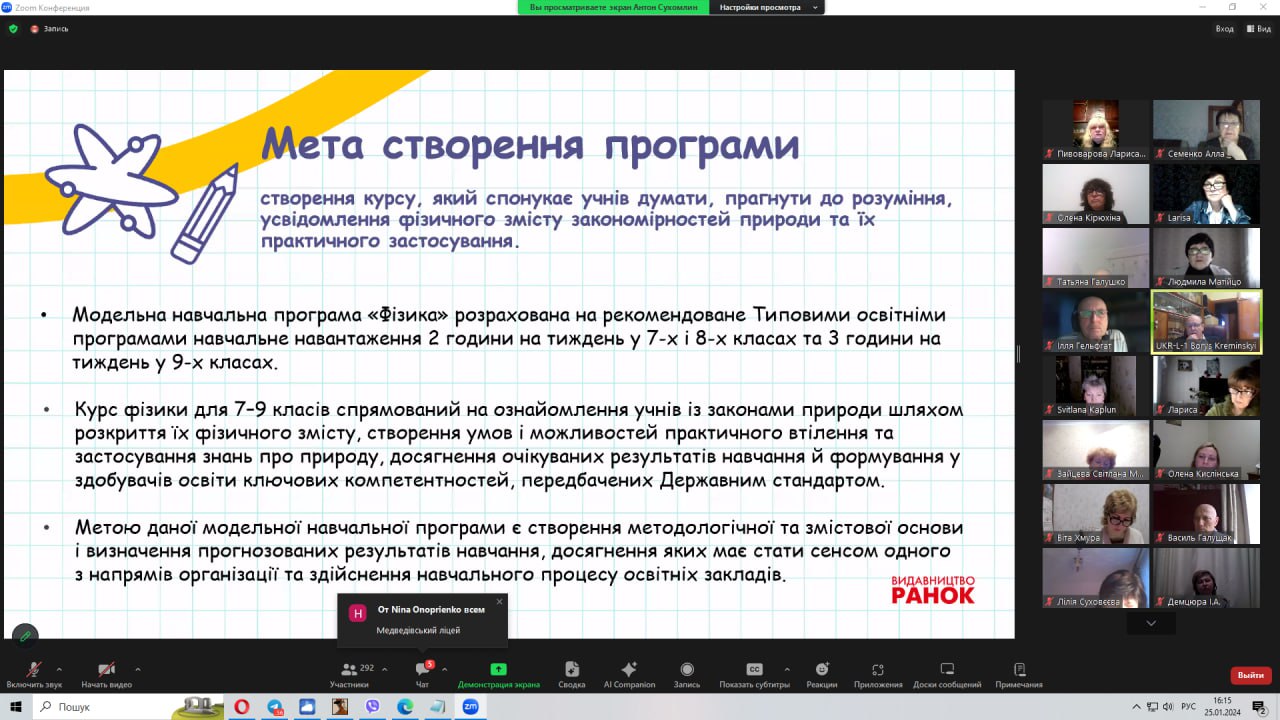
Task: Close the Nina Onoprienko chat notification
Action: pos(499,601)
